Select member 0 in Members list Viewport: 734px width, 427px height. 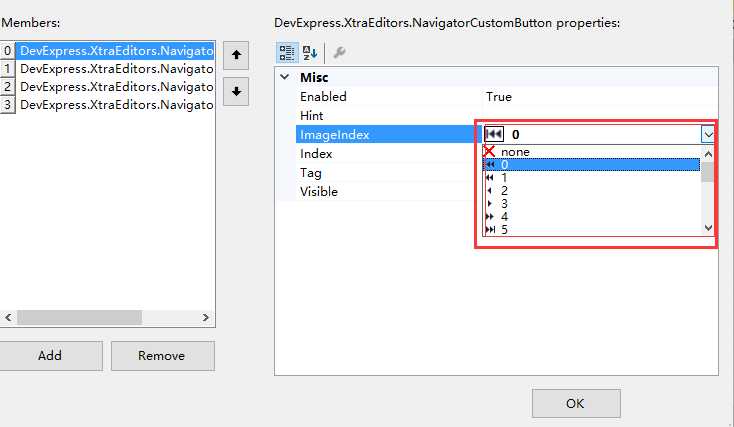(108, 51)
